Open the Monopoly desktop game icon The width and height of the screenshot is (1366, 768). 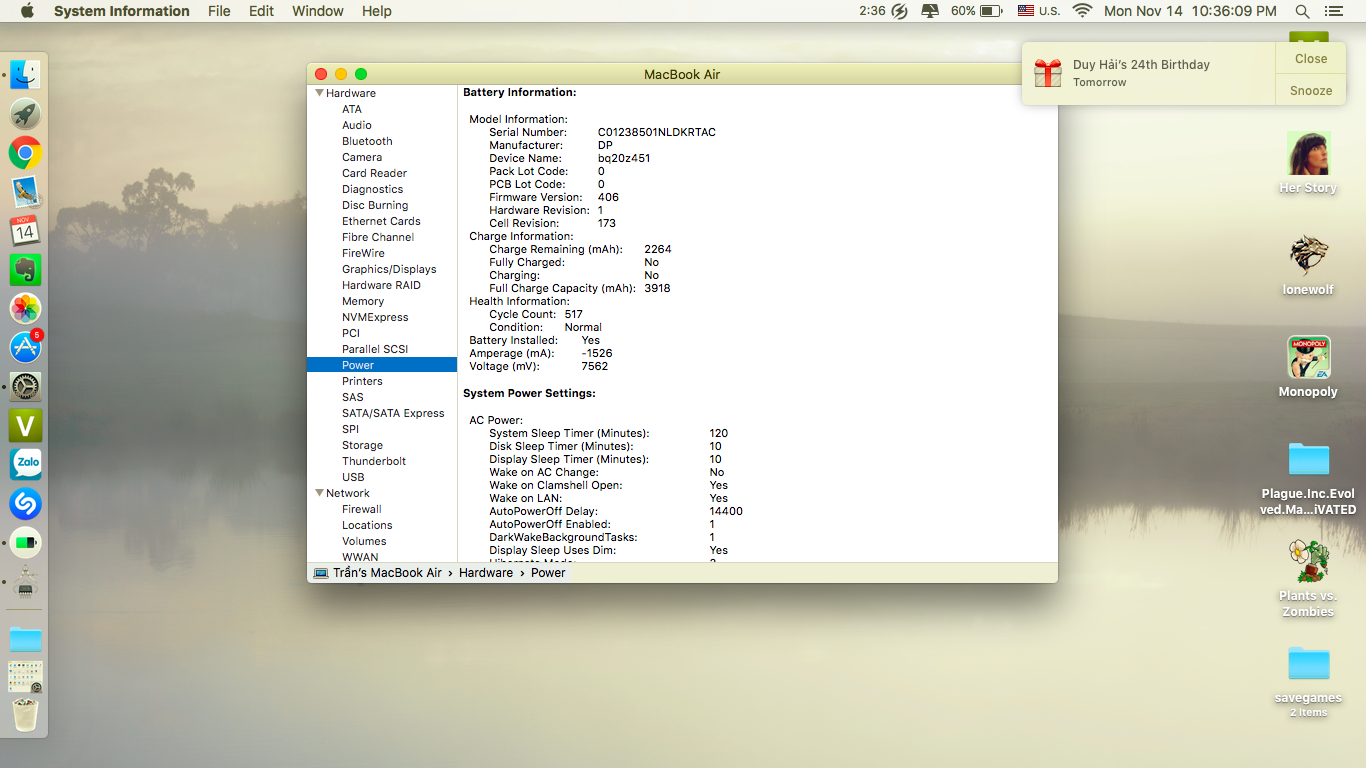pyautogui.click(x=1308, y=358)
